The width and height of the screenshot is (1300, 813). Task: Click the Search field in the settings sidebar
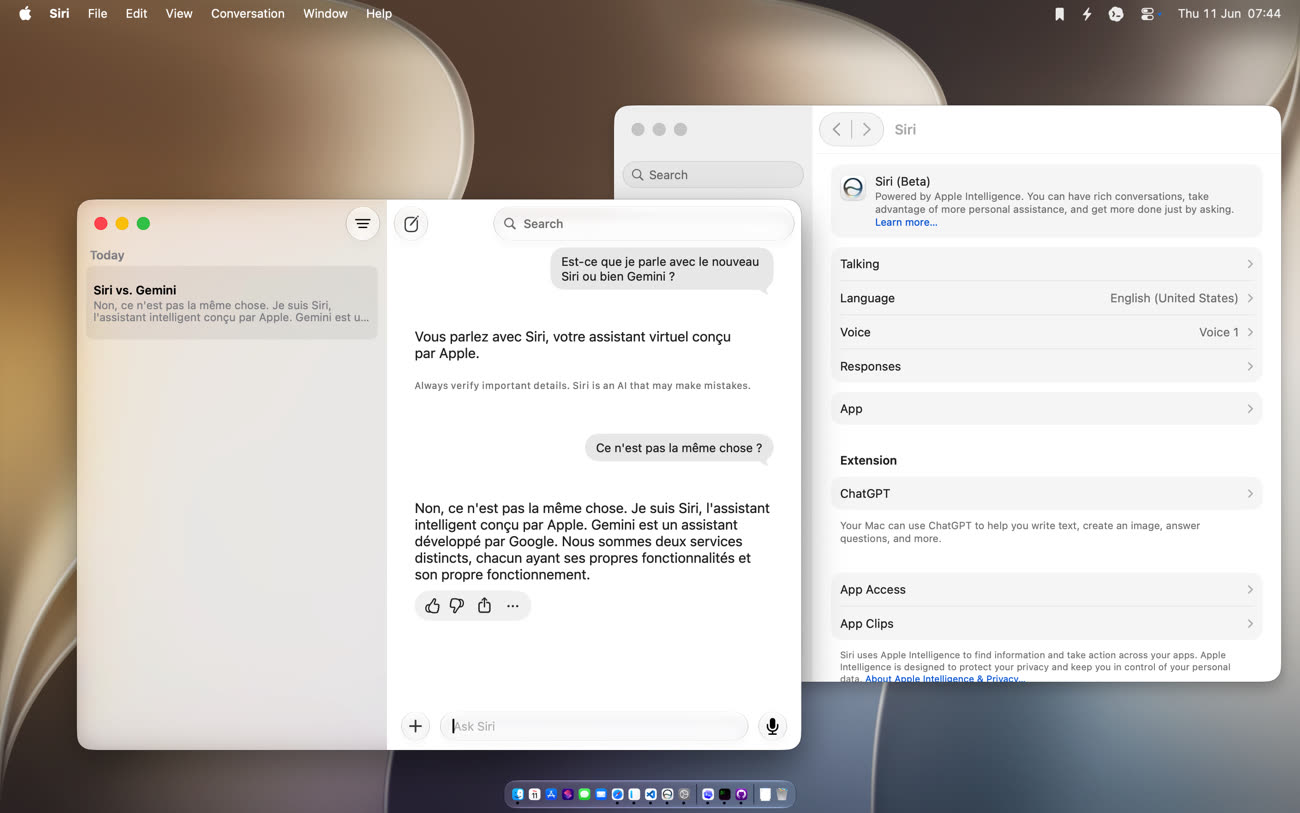pos(713,175)
